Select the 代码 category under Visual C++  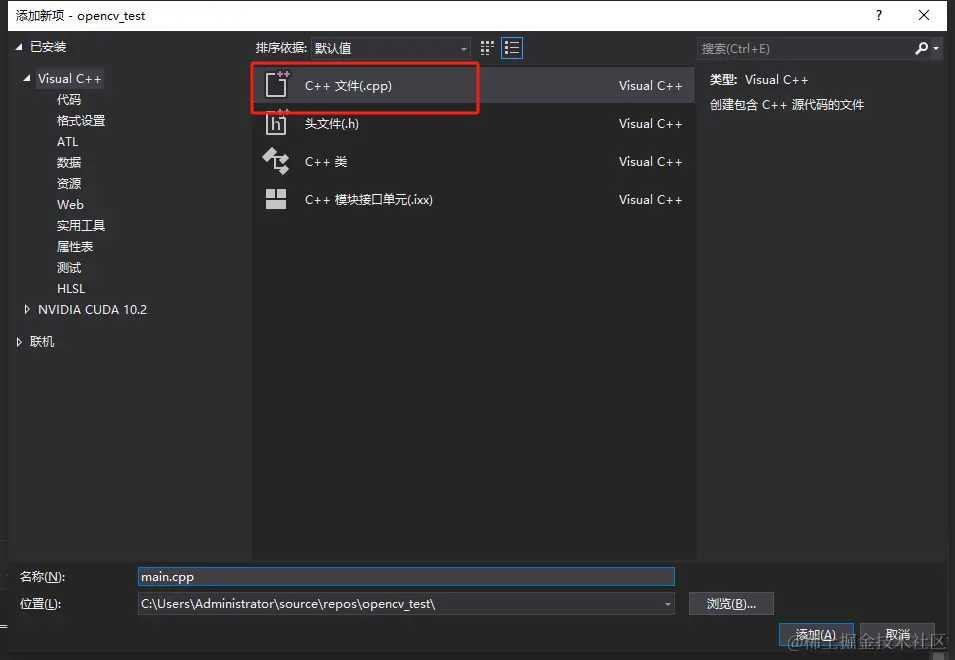point(68,99)
